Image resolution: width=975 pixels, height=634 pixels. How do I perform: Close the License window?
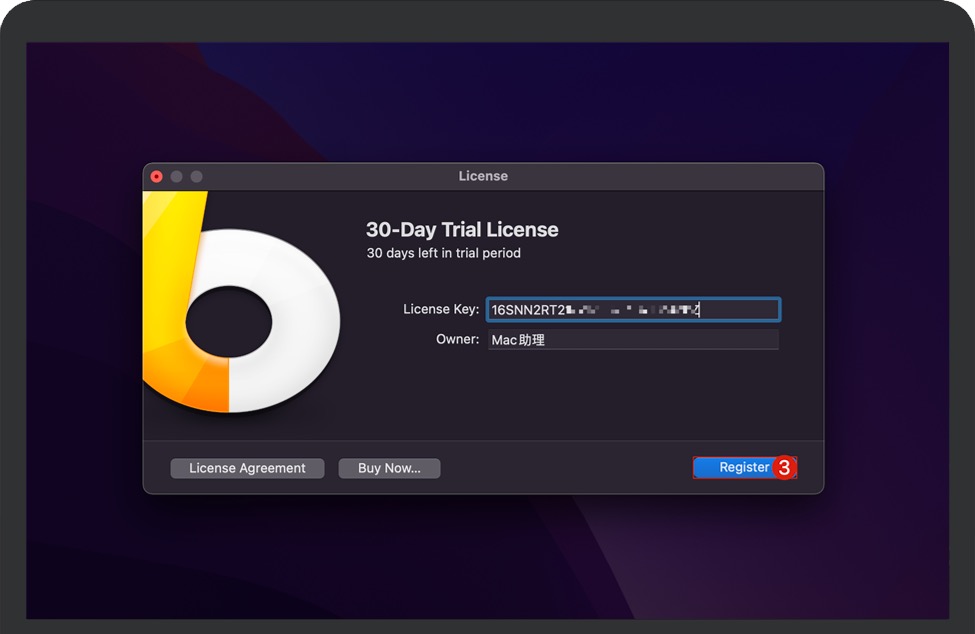157,177
